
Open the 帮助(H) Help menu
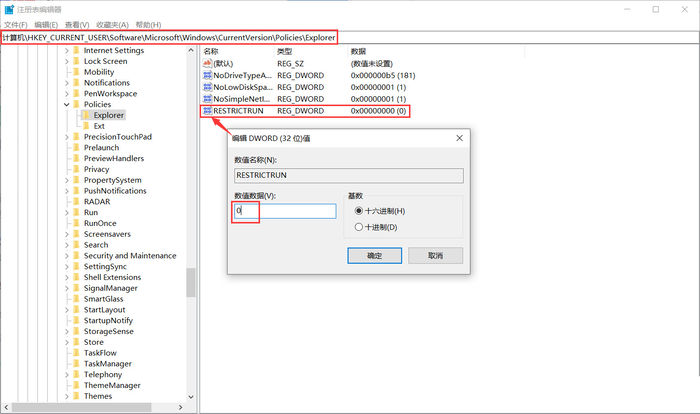(148, 25)
